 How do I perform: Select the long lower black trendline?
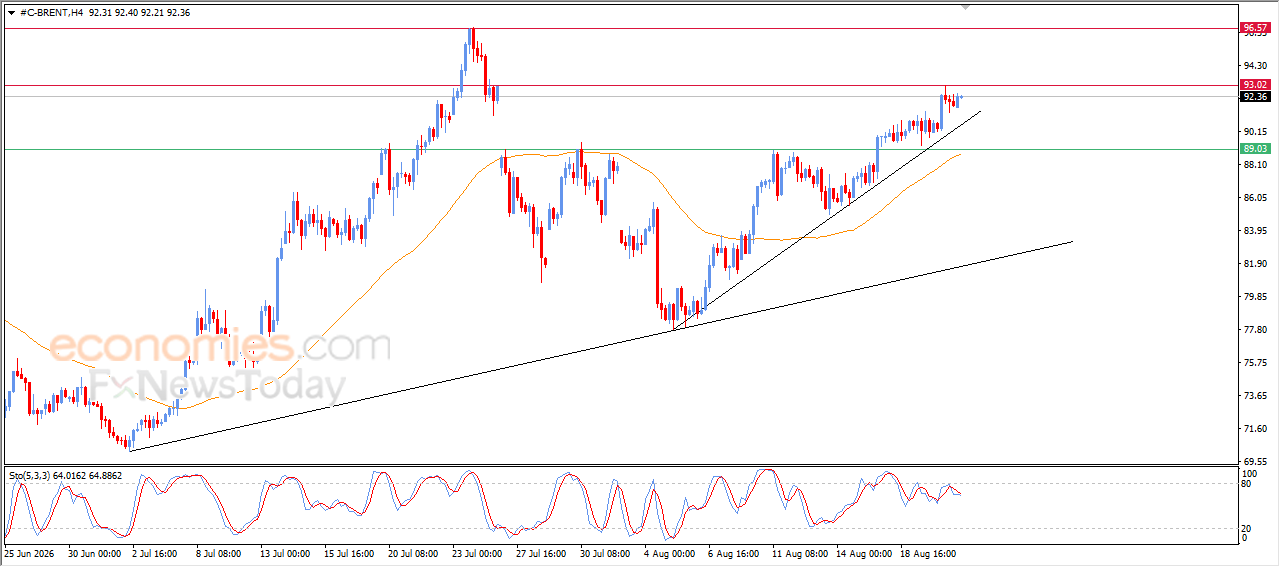(600, 344)
